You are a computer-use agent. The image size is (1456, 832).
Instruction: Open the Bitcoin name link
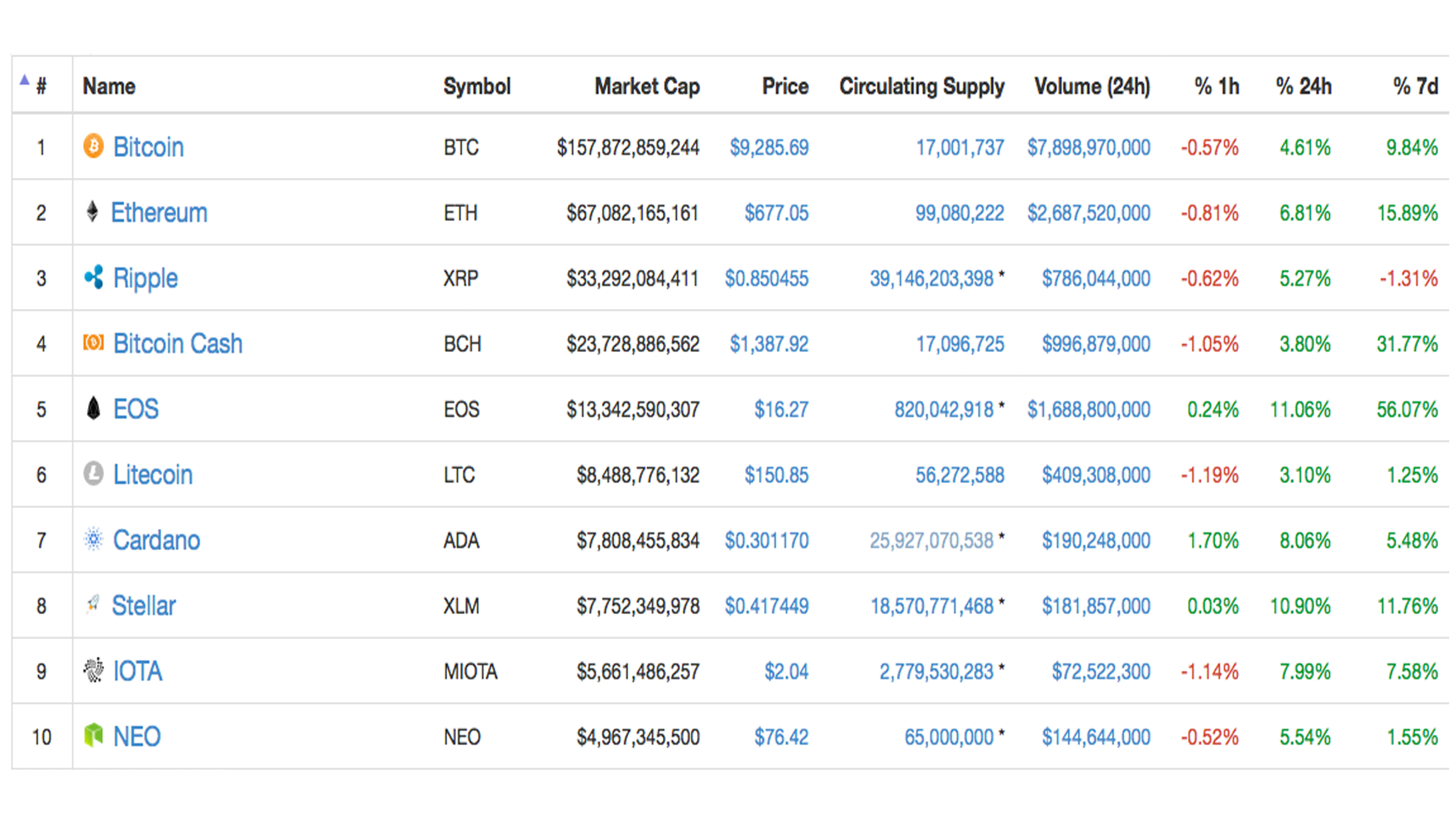click(x=149, y=147)
